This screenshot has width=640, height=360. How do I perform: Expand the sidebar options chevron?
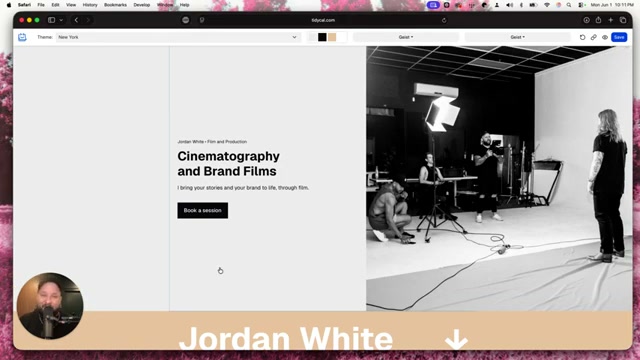61,20
